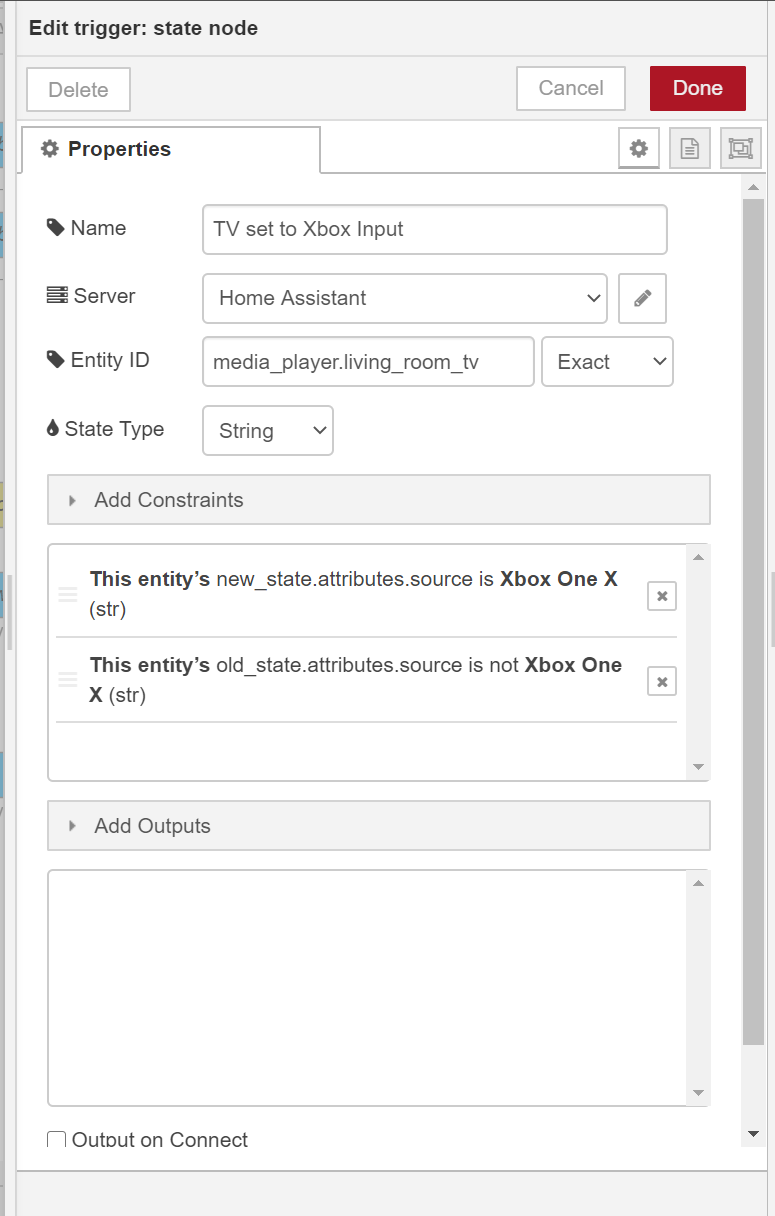
Task: Open node description document icon
Action: click(689, 149)
